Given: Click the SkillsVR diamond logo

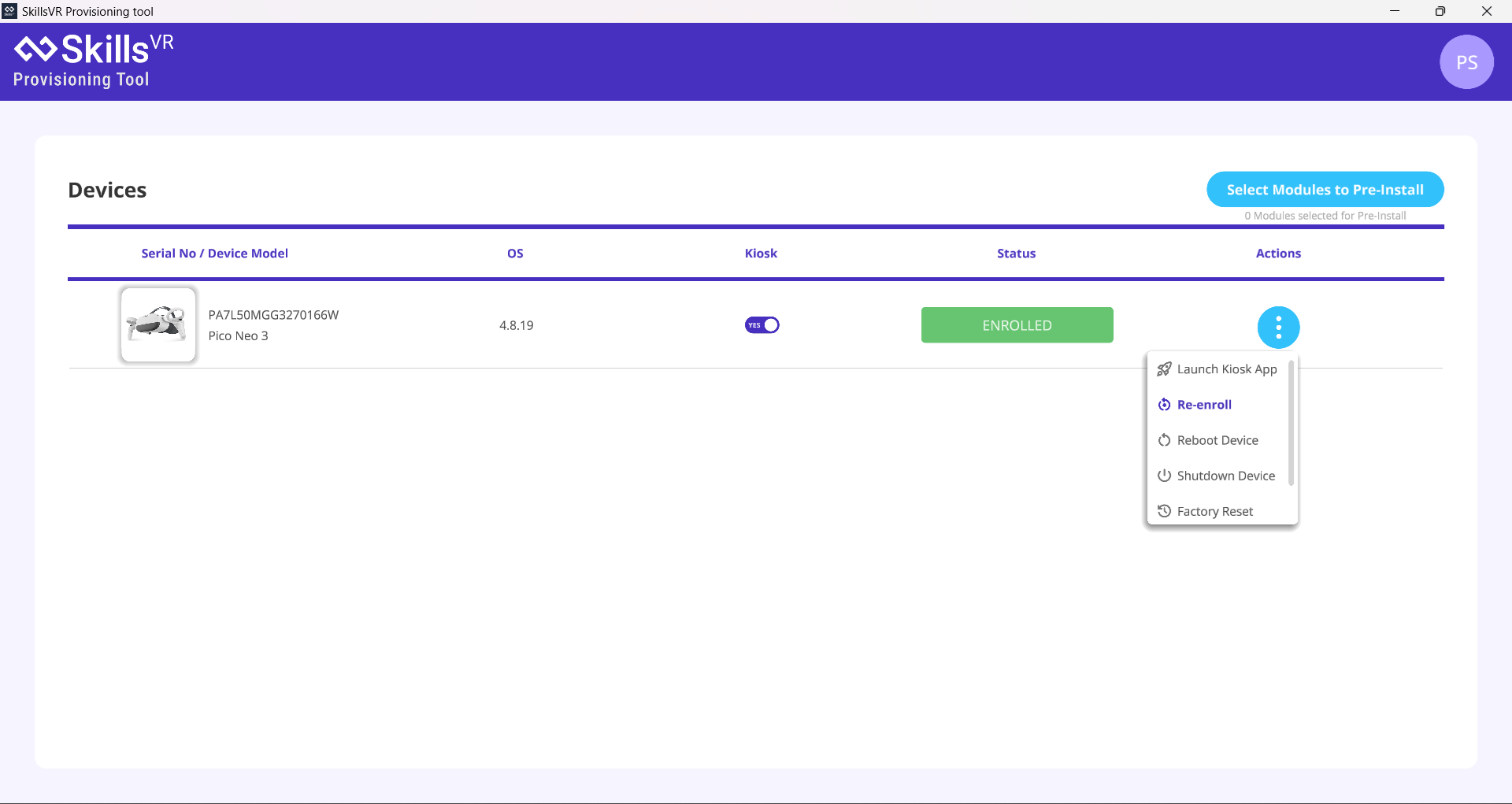Looking at the screenshot, I should (35, 49).
